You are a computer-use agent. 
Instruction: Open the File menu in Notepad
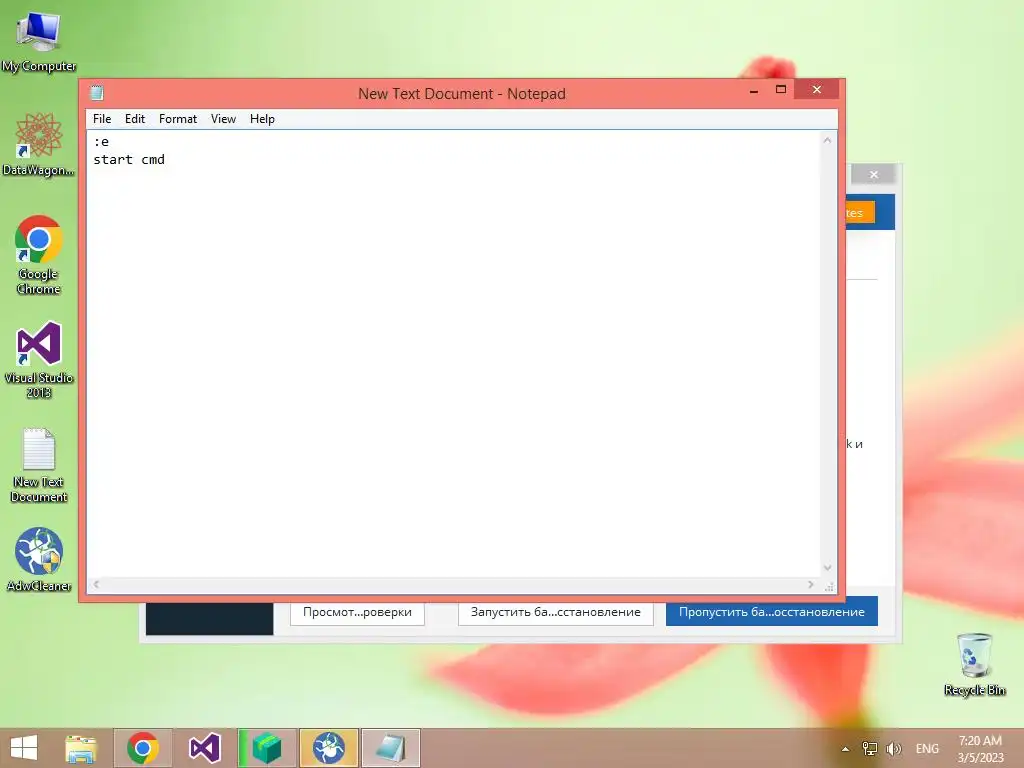[x=102, y=119]
